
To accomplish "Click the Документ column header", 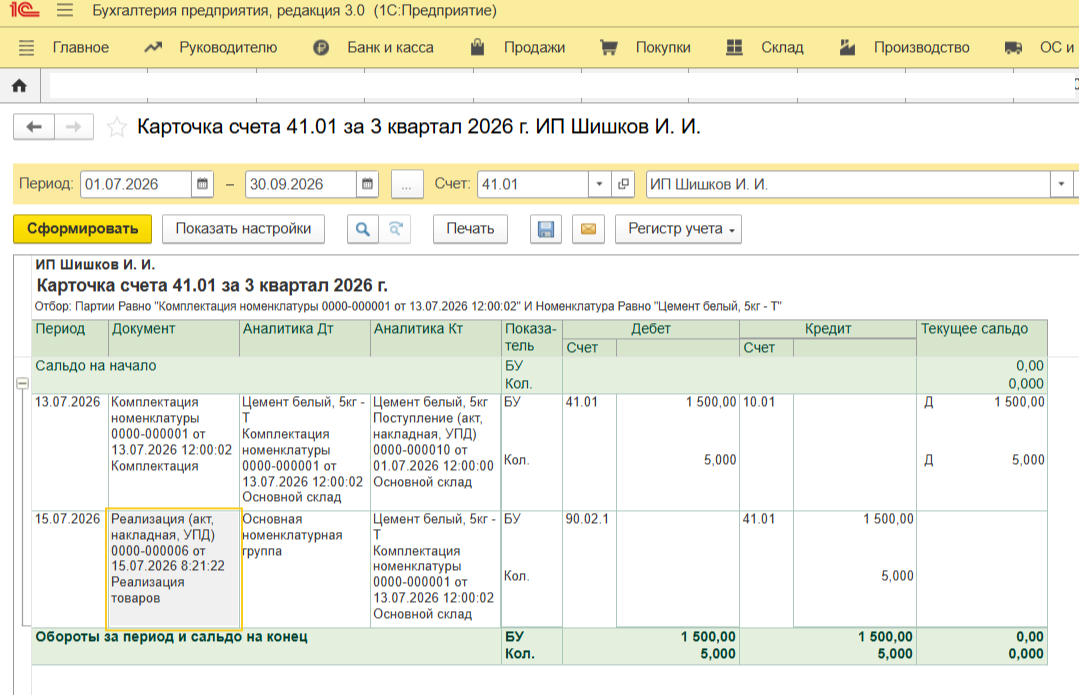I will tap(173, 338).
